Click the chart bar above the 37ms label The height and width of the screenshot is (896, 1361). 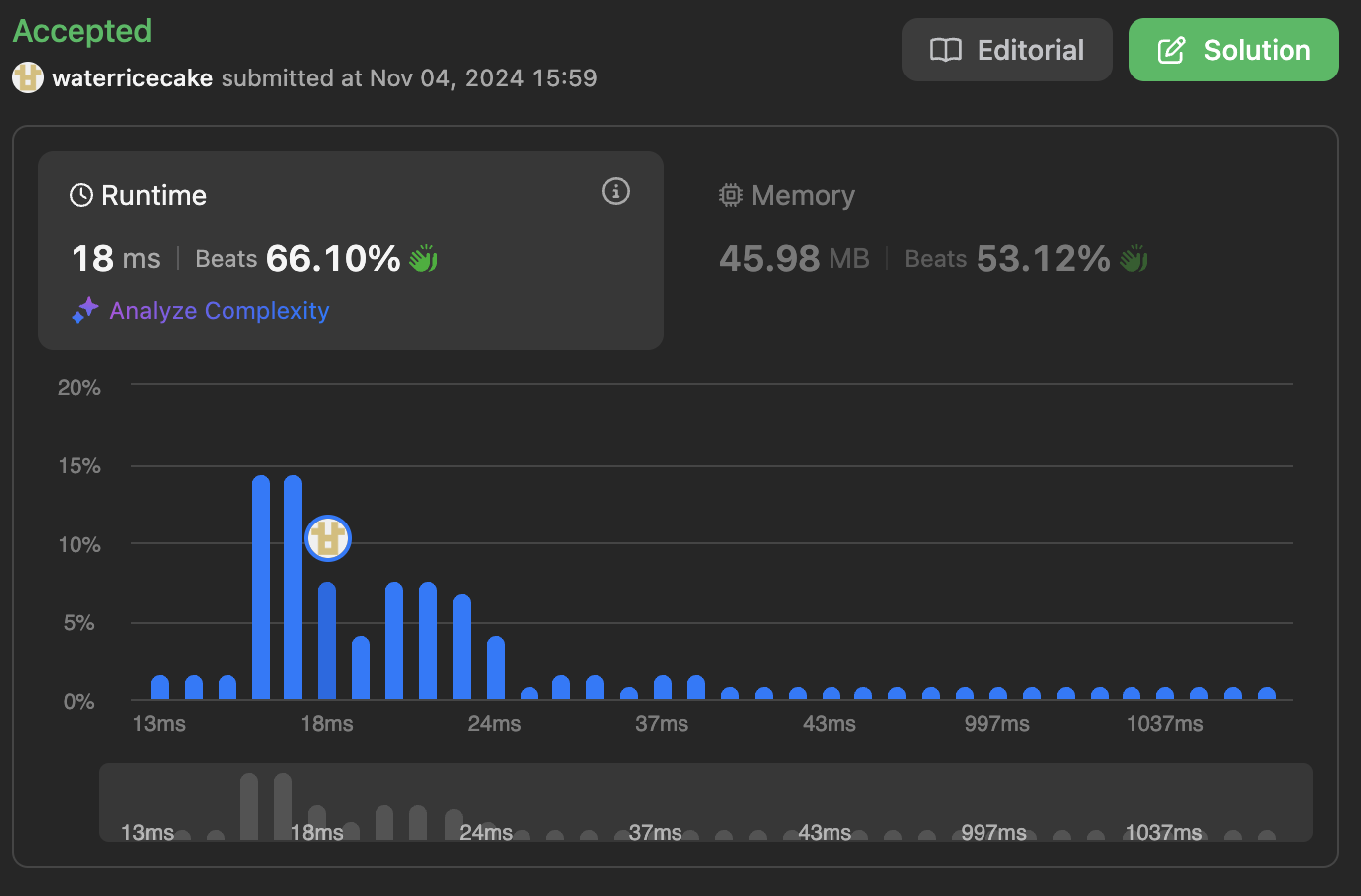point(663,688)
